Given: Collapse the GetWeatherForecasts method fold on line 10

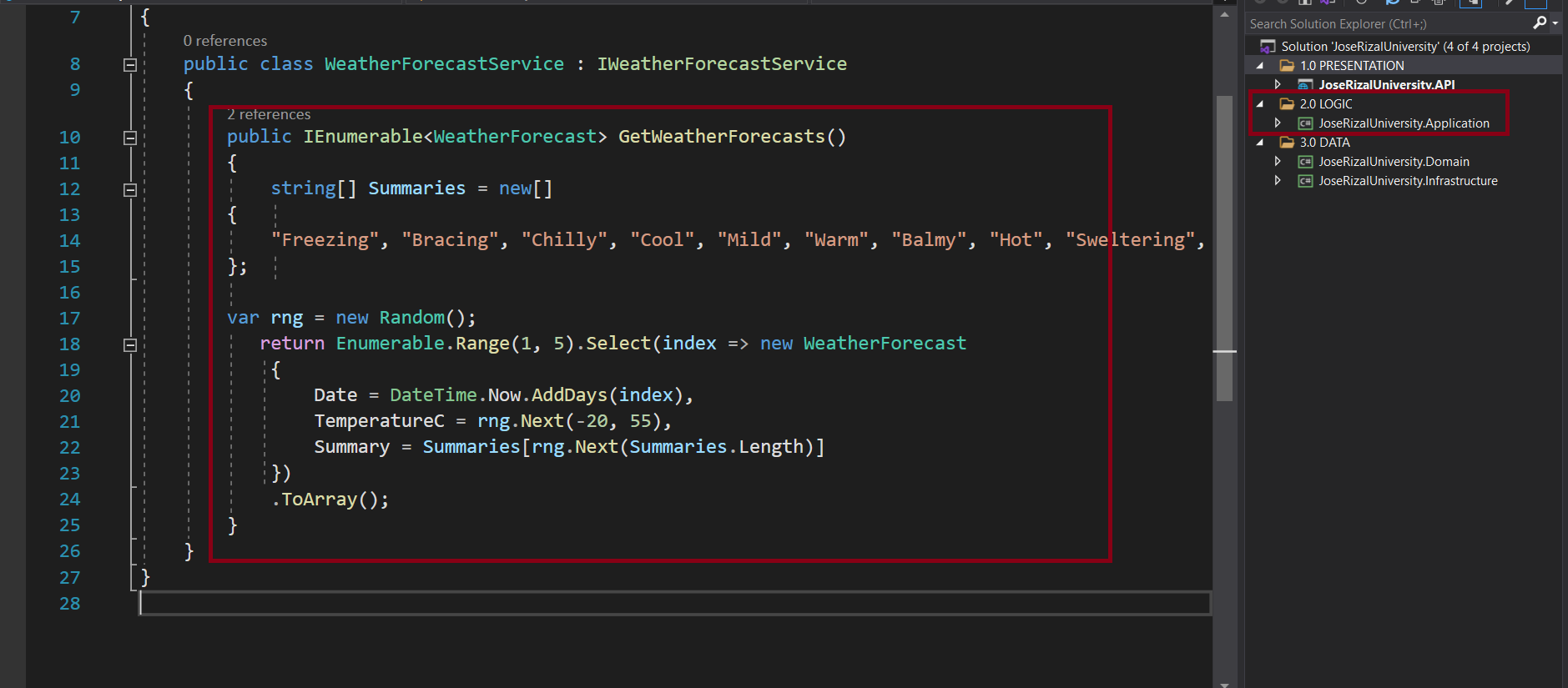Looking at the screenshot, I should pos(130,138).
